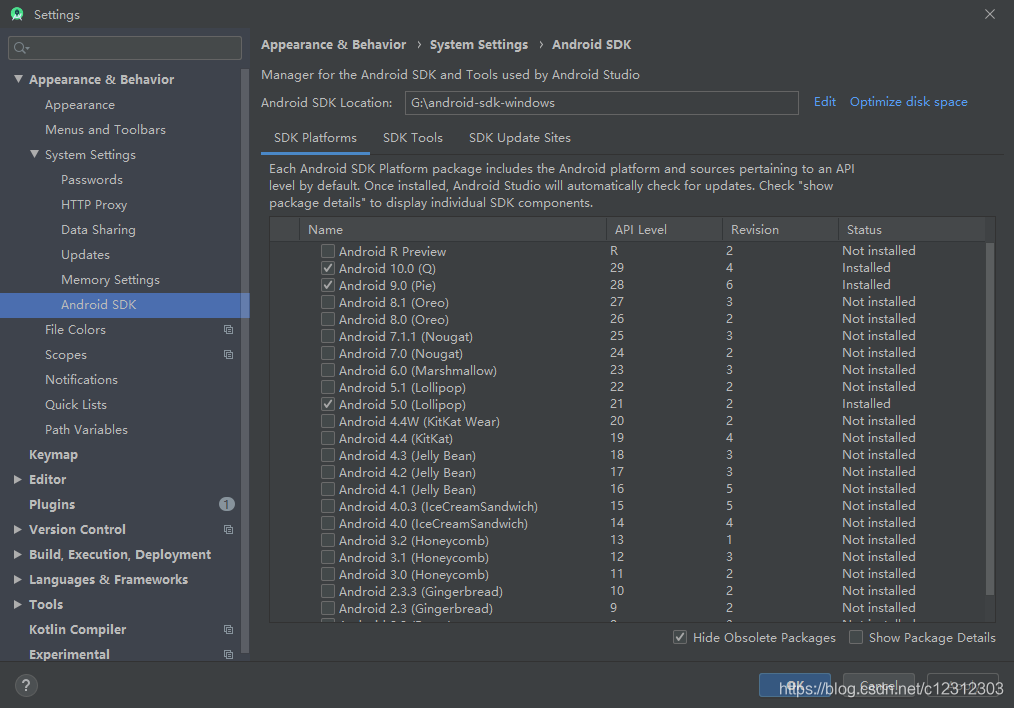This screenshot has height=708, width=1014.
Task: Click the project-level icon beside Experimental
Action: click(228, 654)
